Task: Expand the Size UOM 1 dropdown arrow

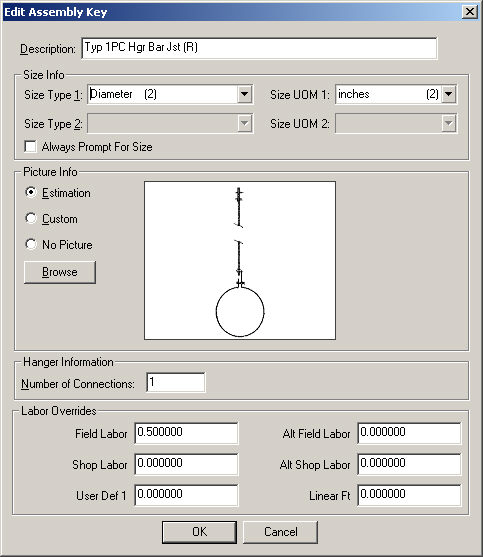Action: 449,94
